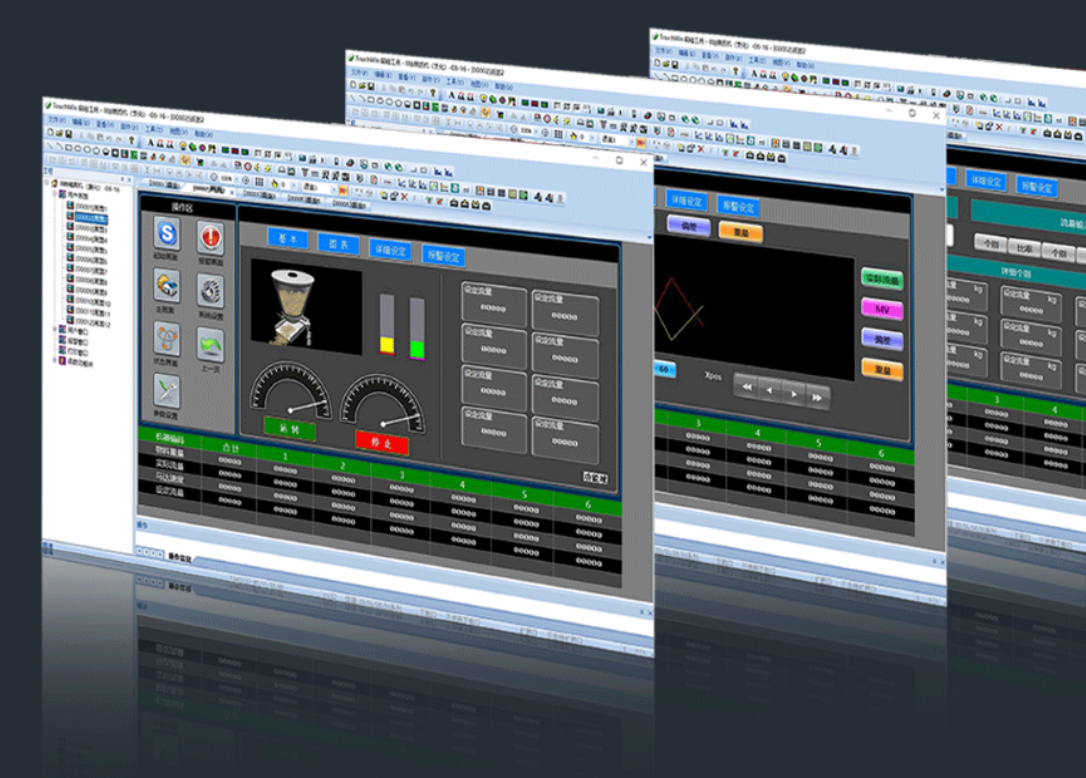Click lightbulb lamp object icon in front window
The image size is (1086, 778).
click(184, 145)
